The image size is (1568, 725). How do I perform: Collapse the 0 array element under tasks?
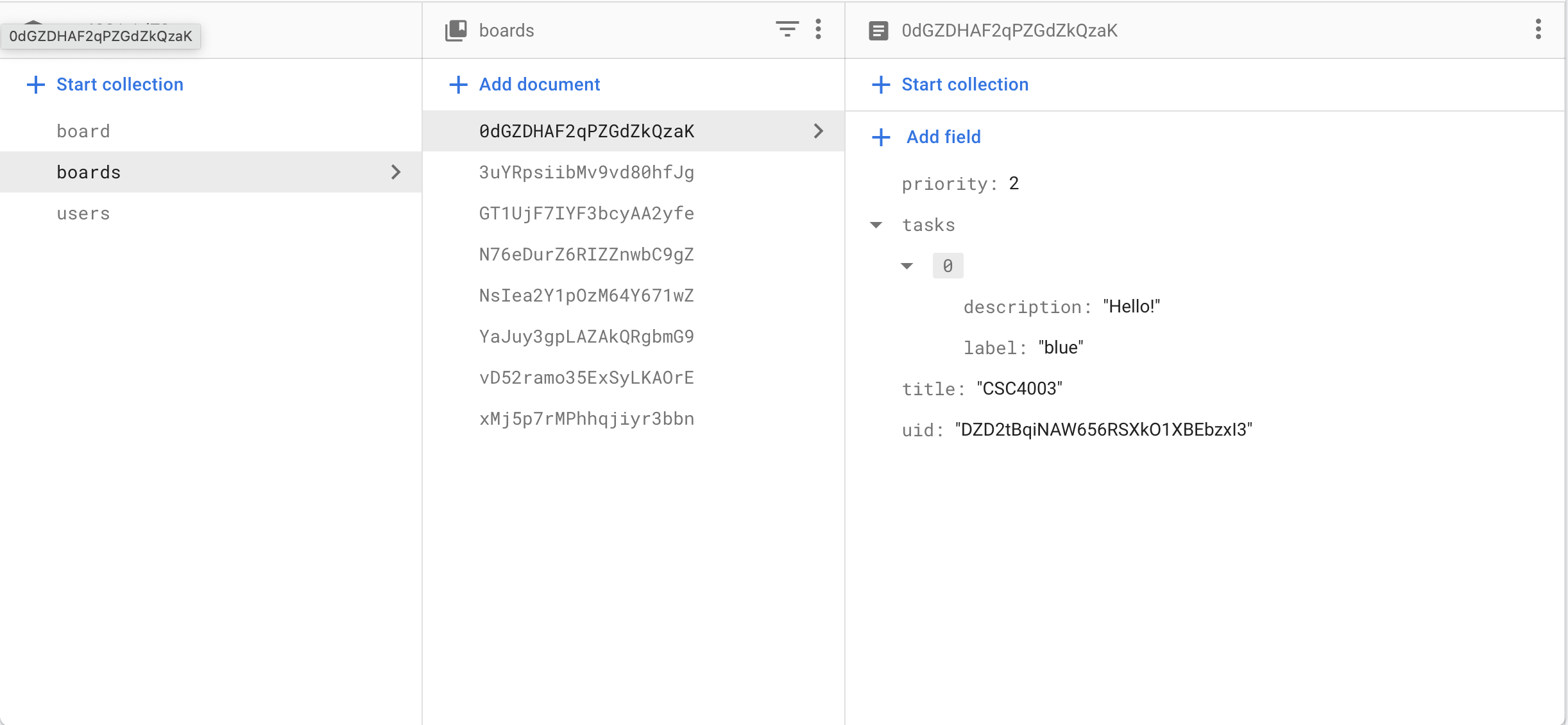tap(907, 266)
